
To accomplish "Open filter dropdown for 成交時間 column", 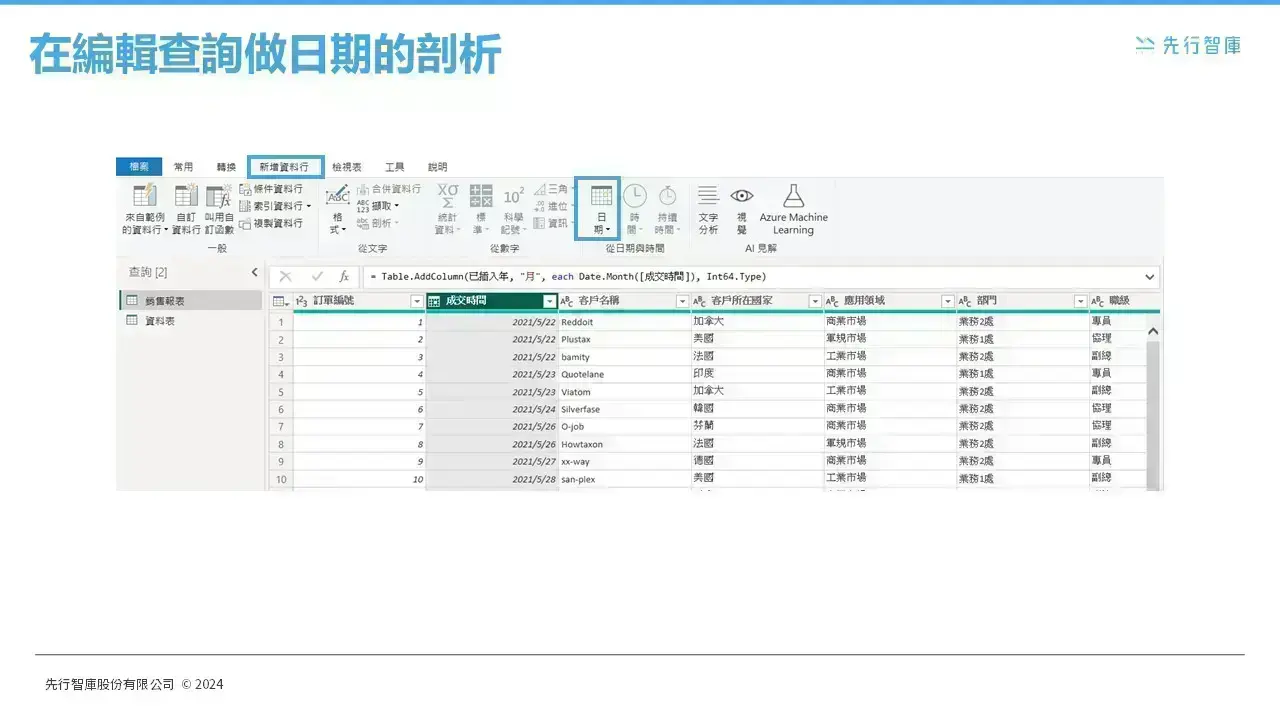I will pos(549,301).
